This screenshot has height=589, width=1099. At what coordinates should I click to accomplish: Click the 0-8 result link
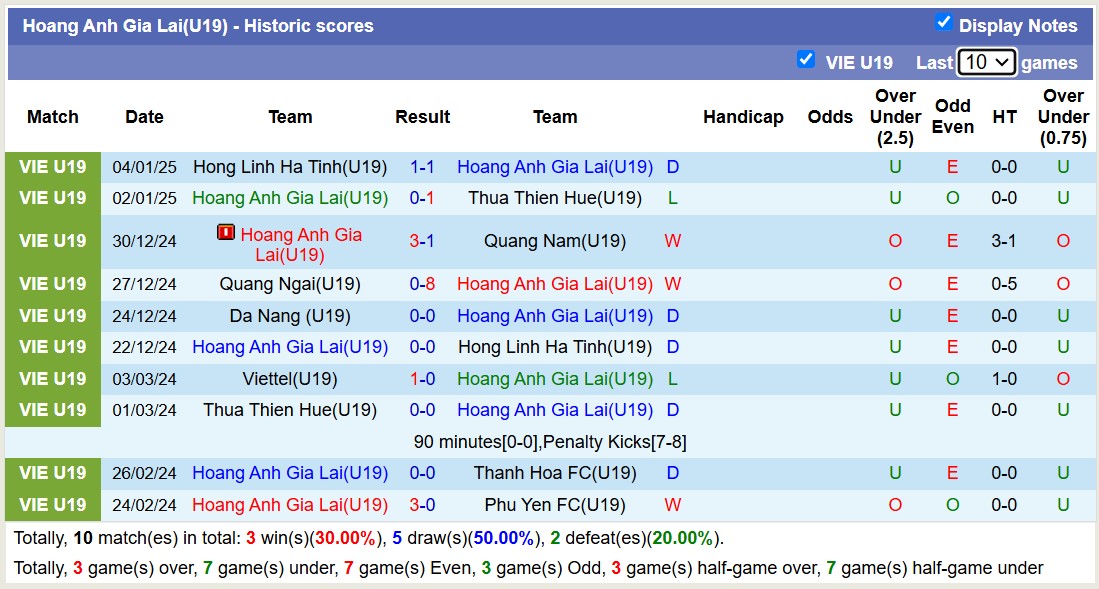point(422,284)
